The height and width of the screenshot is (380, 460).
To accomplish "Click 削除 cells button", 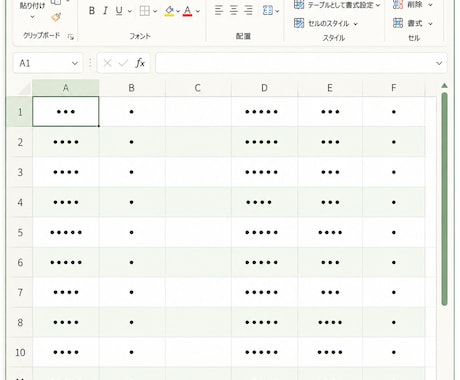I will pyautogui.click(x=408, y=5).
